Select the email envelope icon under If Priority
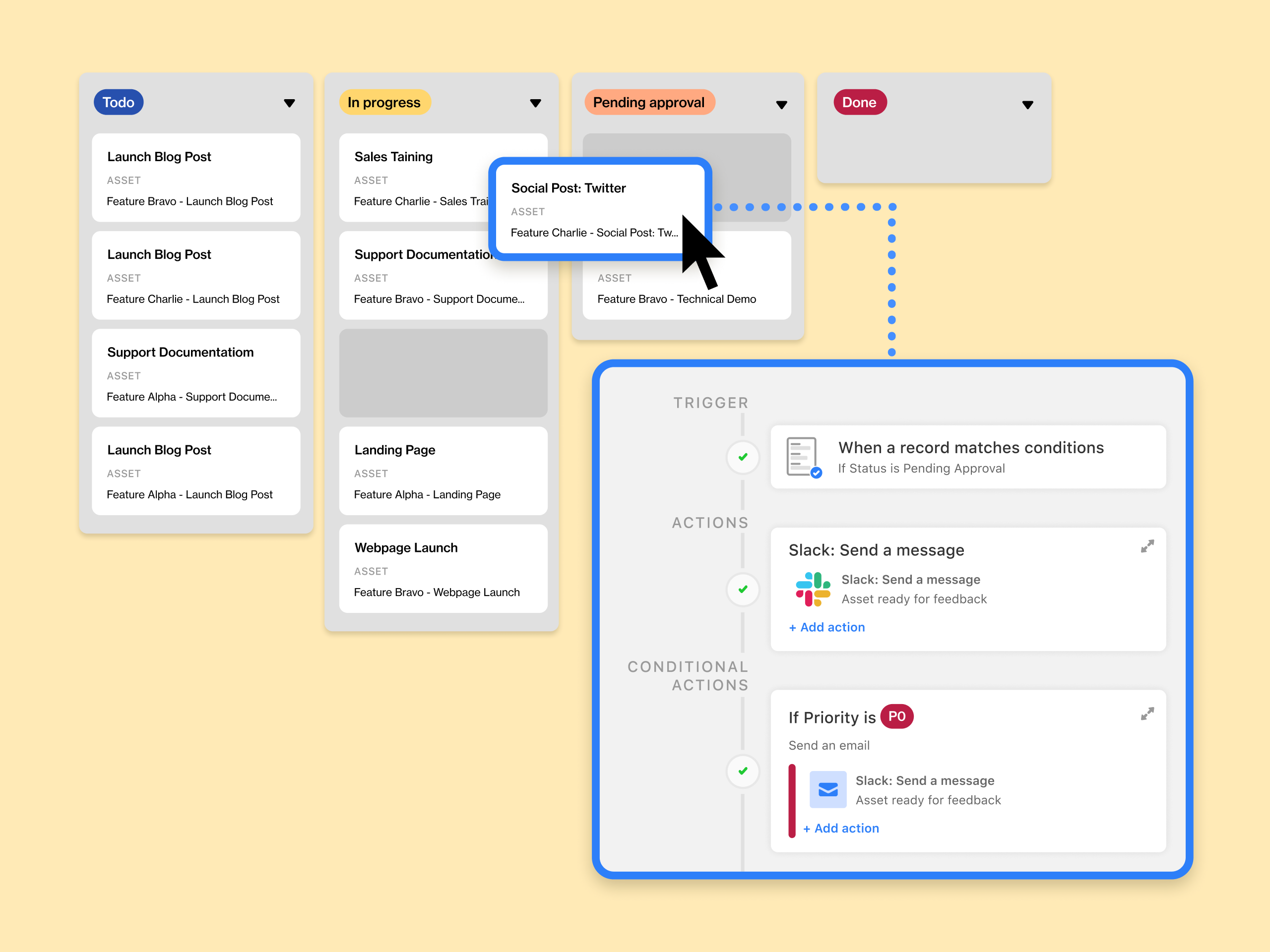 [x=828, y=789]
